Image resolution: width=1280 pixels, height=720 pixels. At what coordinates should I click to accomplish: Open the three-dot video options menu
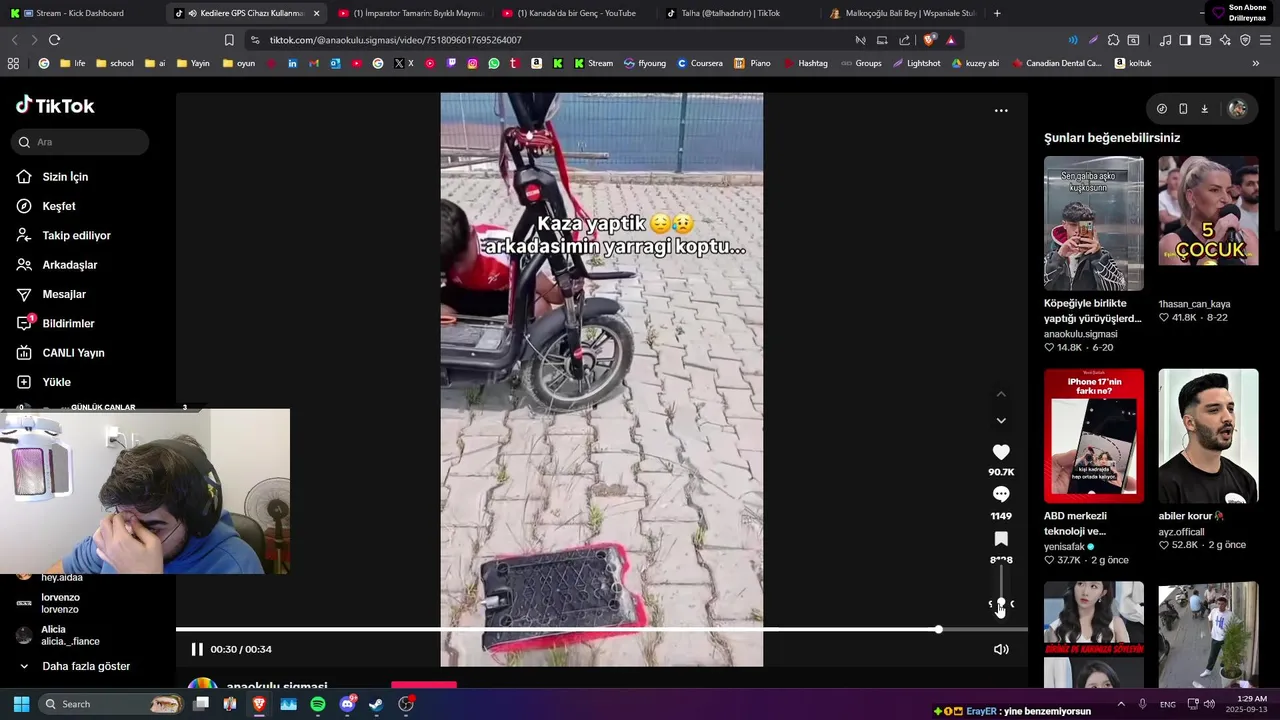tap(1001, 111)
